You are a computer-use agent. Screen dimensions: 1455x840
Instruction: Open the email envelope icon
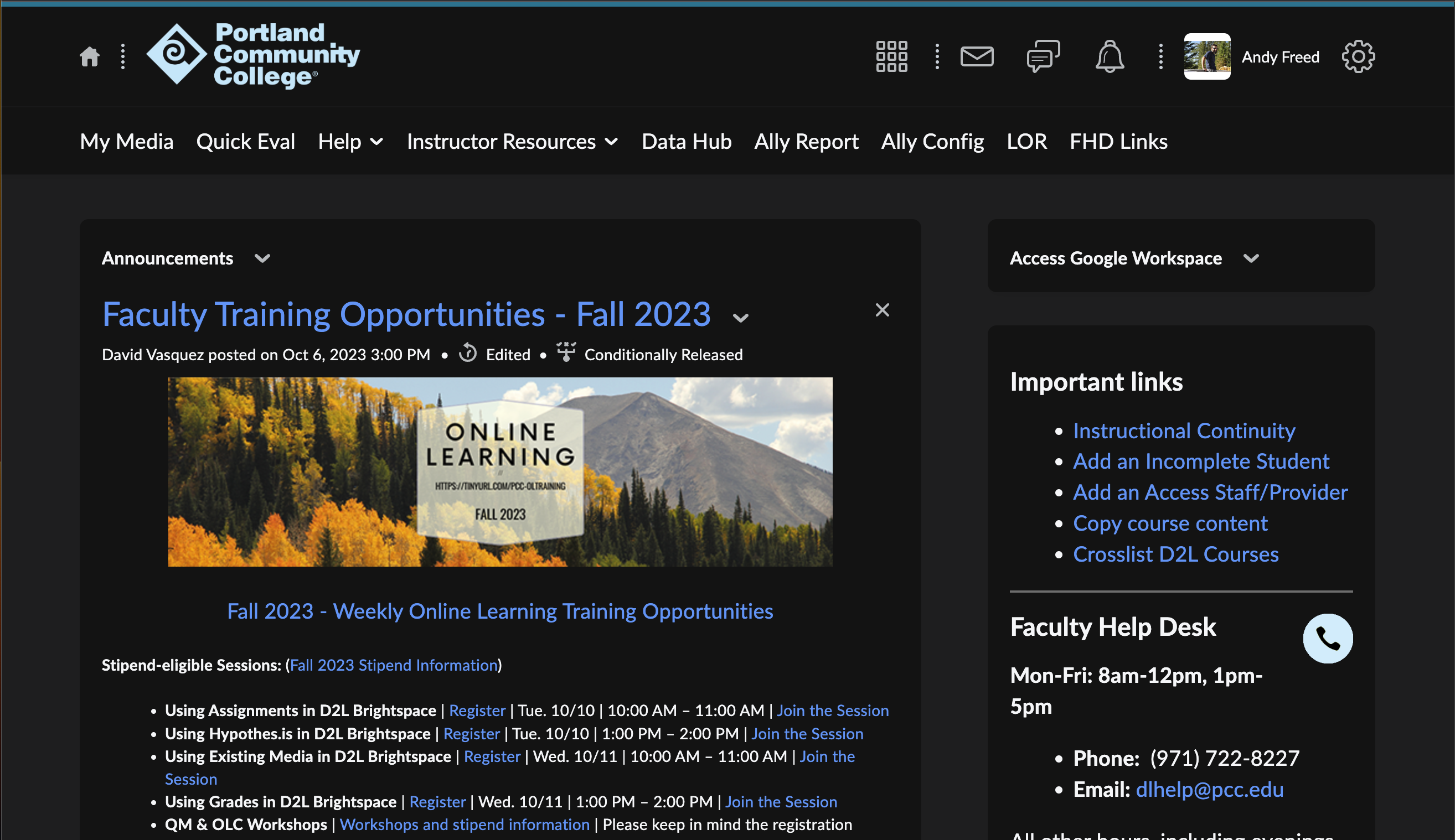(x=977, y=56)
